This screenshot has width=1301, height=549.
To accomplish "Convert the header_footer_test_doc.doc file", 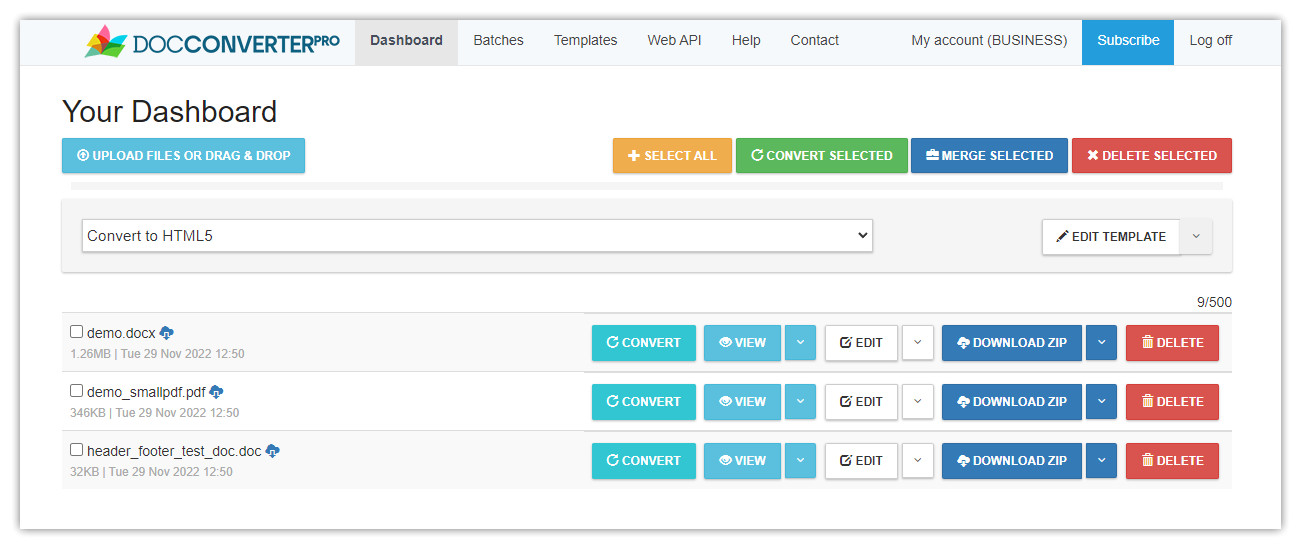I will [644, 461].
